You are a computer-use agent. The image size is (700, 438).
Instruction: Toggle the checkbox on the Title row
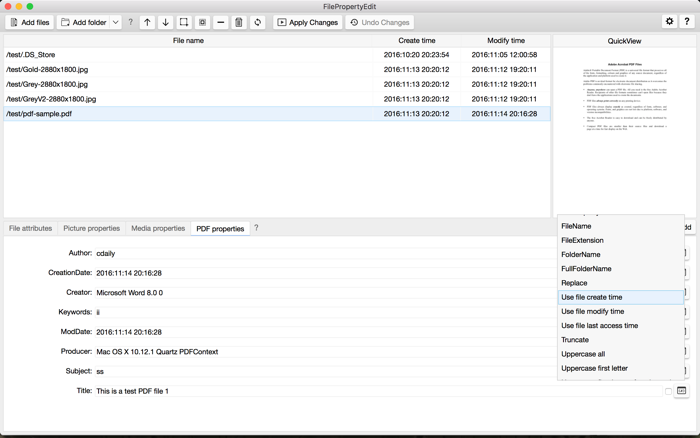tap(668, 391)
